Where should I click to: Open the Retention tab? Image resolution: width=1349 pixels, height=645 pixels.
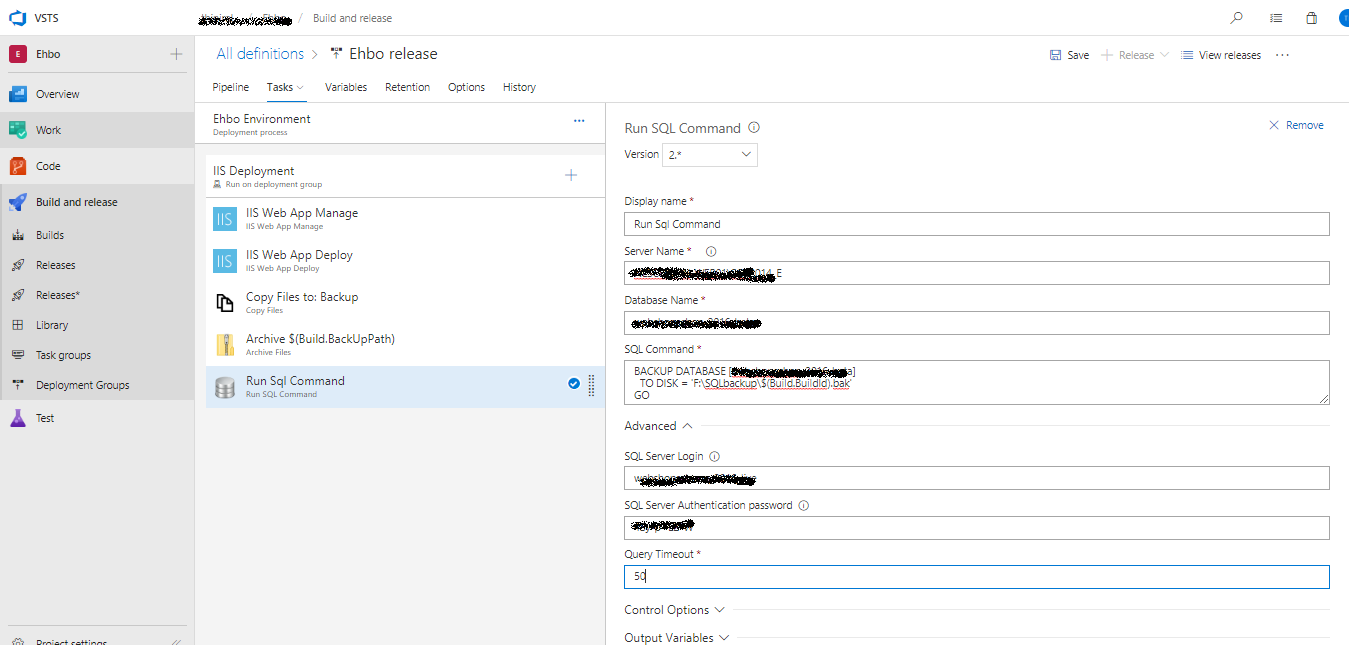click(x=408, y=87)
